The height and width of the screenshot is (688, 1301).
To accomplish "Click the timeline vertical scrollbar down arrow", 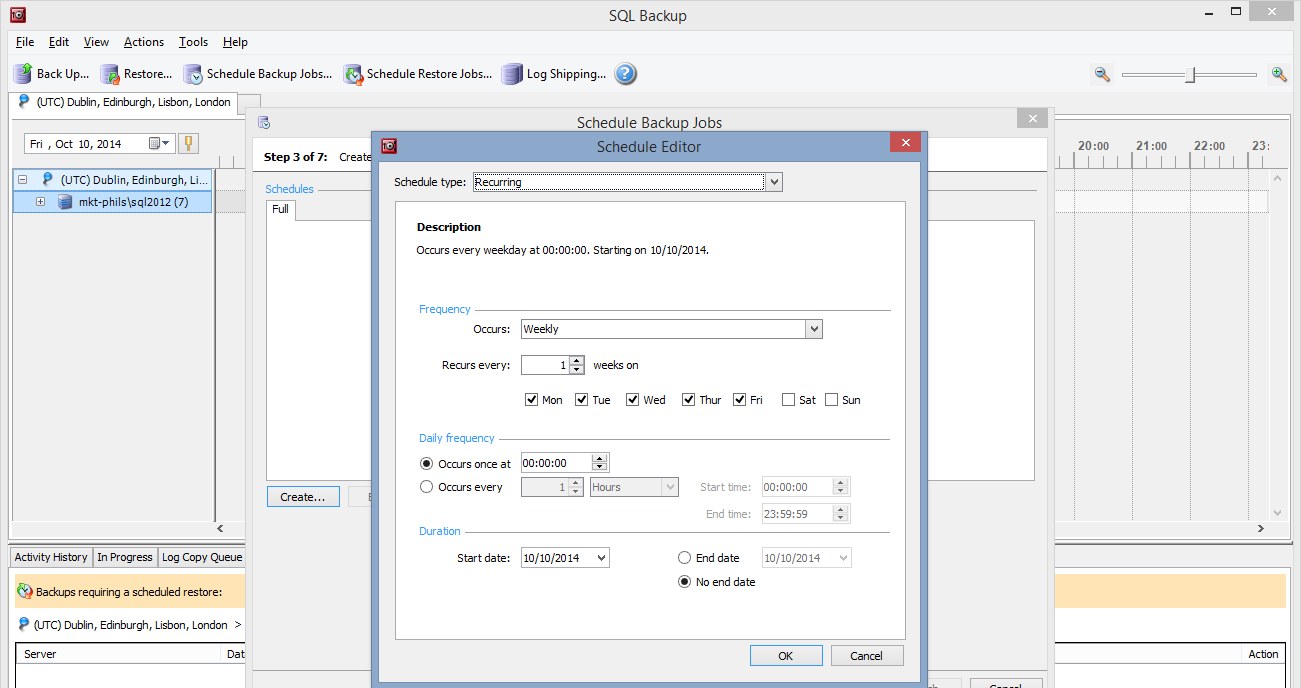I will 1276,511.
